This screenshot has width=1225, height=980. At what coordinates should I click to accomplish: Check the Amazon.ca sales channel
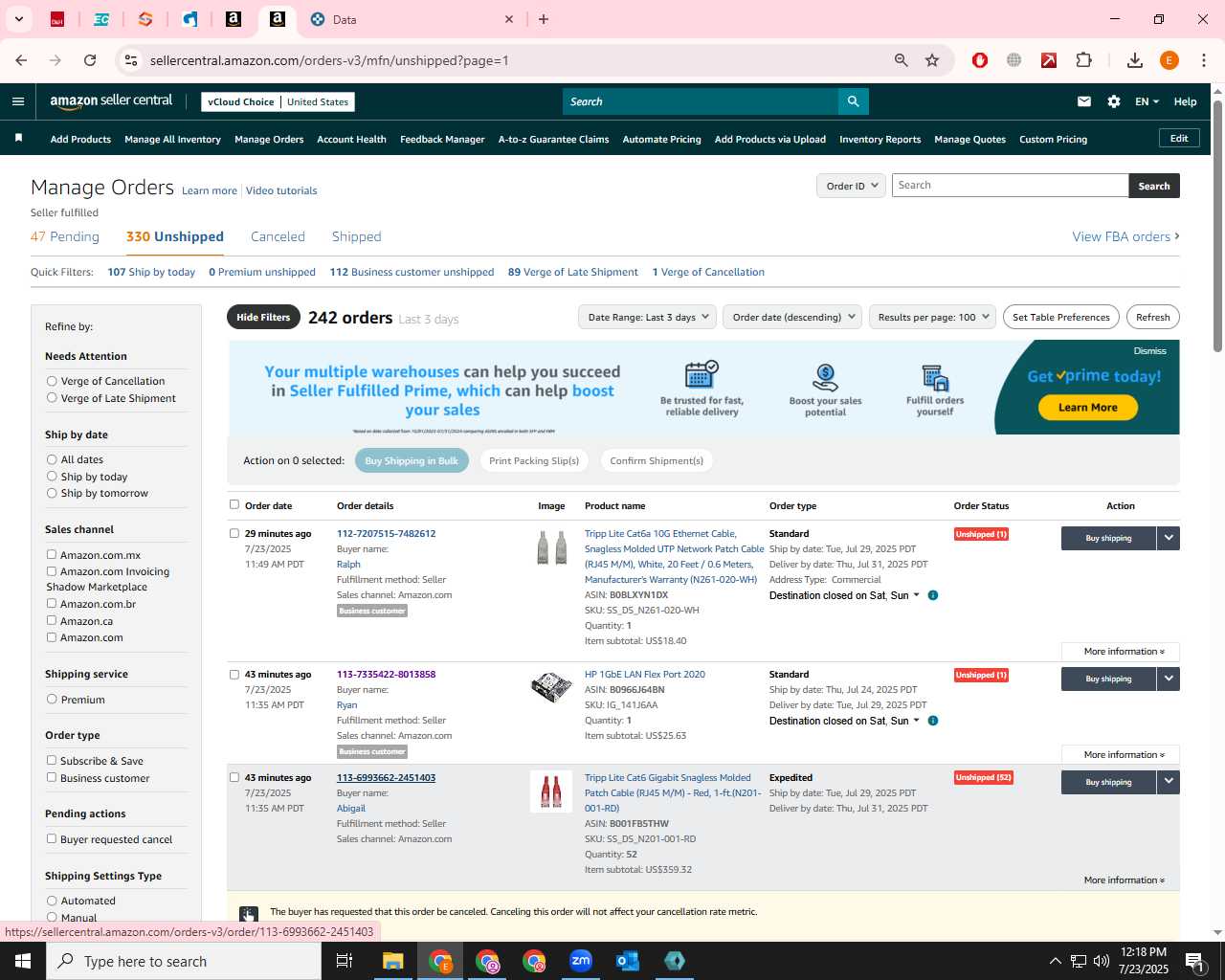(x=52, y=620)
